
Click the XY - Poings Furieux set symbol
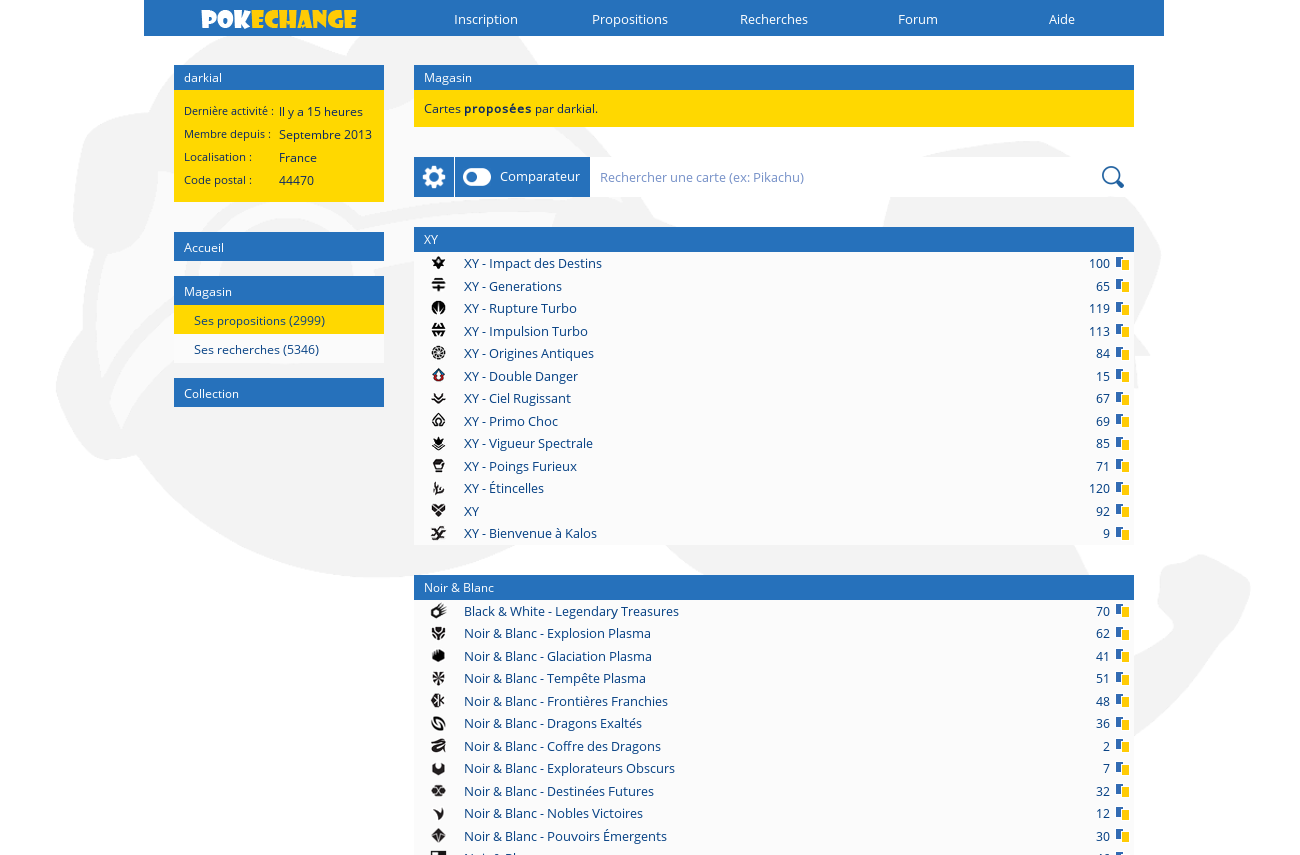tap(438, 466)
